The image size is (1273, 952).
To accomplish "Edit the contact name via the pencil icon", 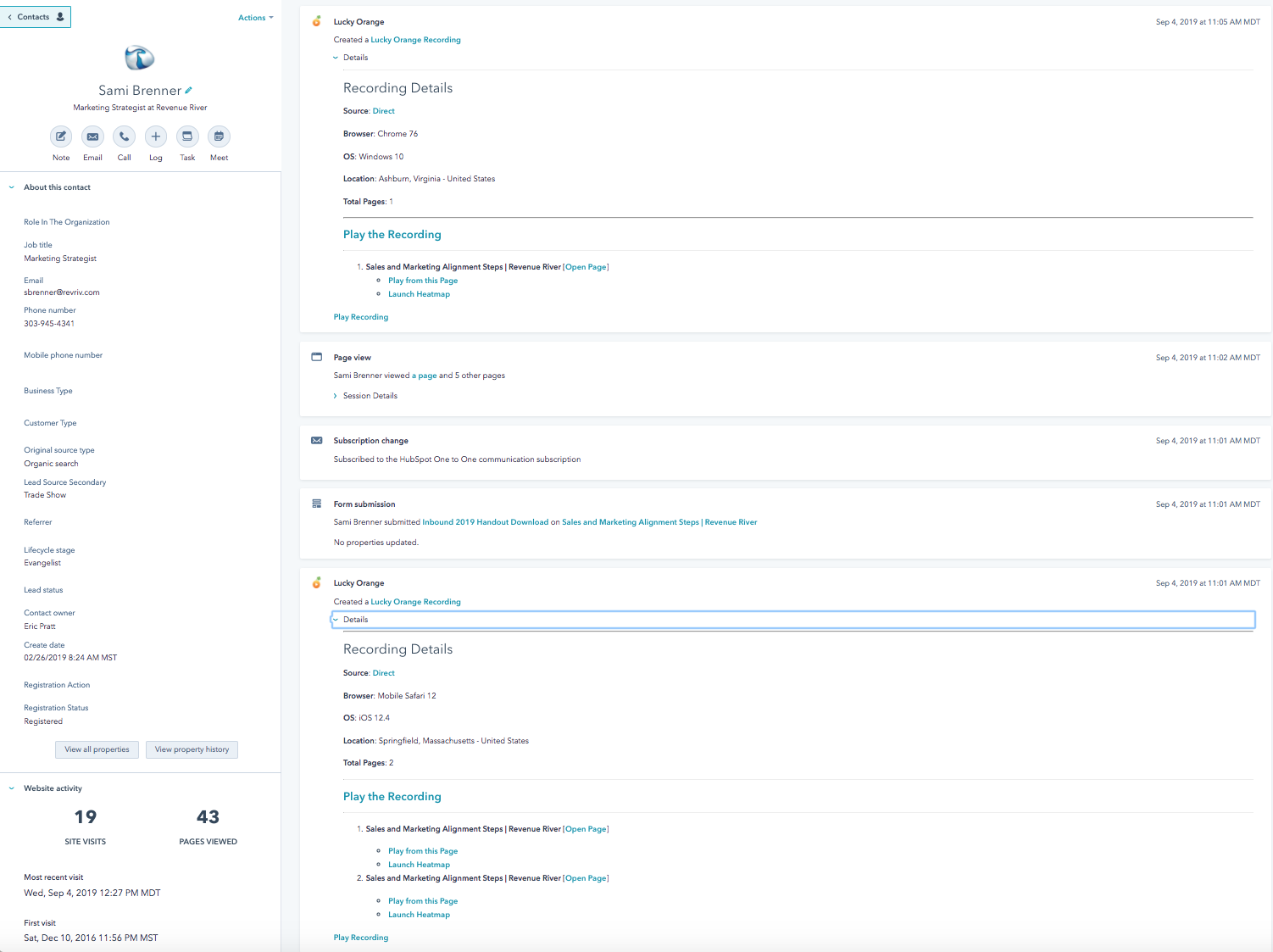I will 188,90.
